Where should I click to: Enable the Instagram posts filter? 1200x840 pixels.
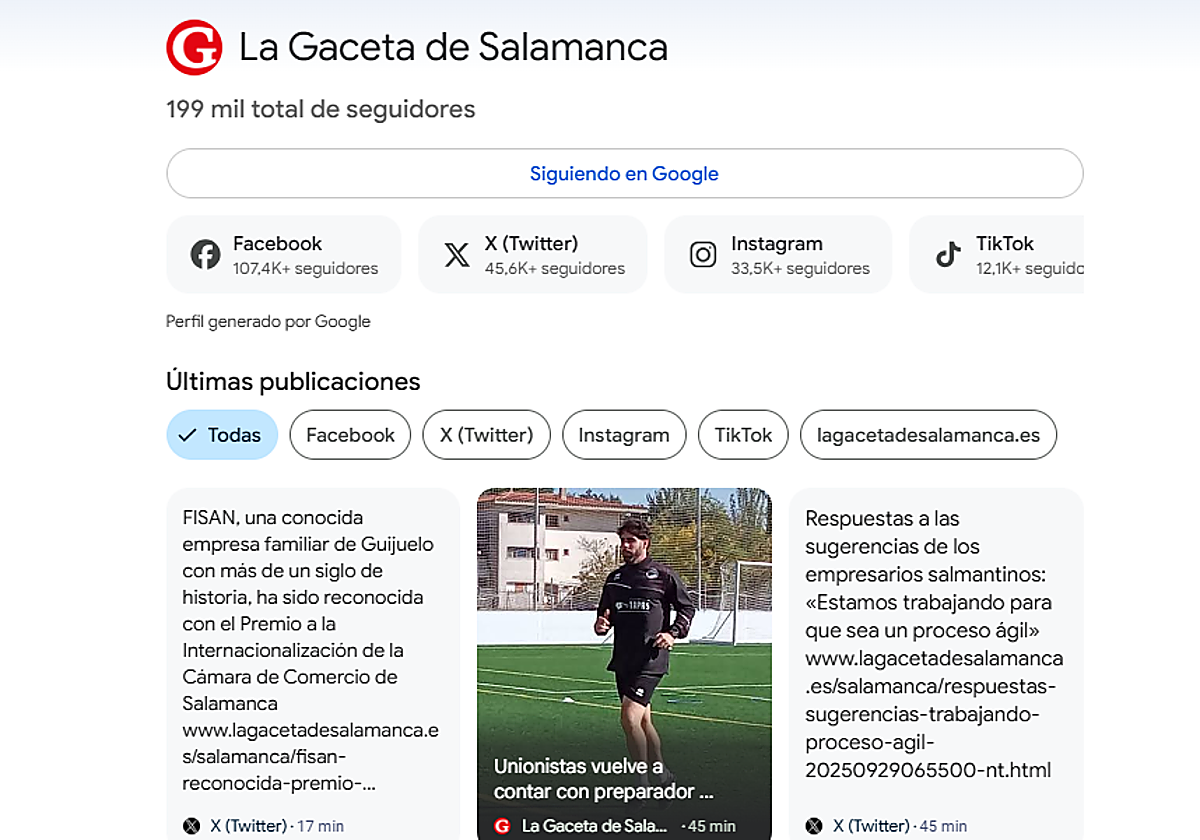tap(624, 434)
